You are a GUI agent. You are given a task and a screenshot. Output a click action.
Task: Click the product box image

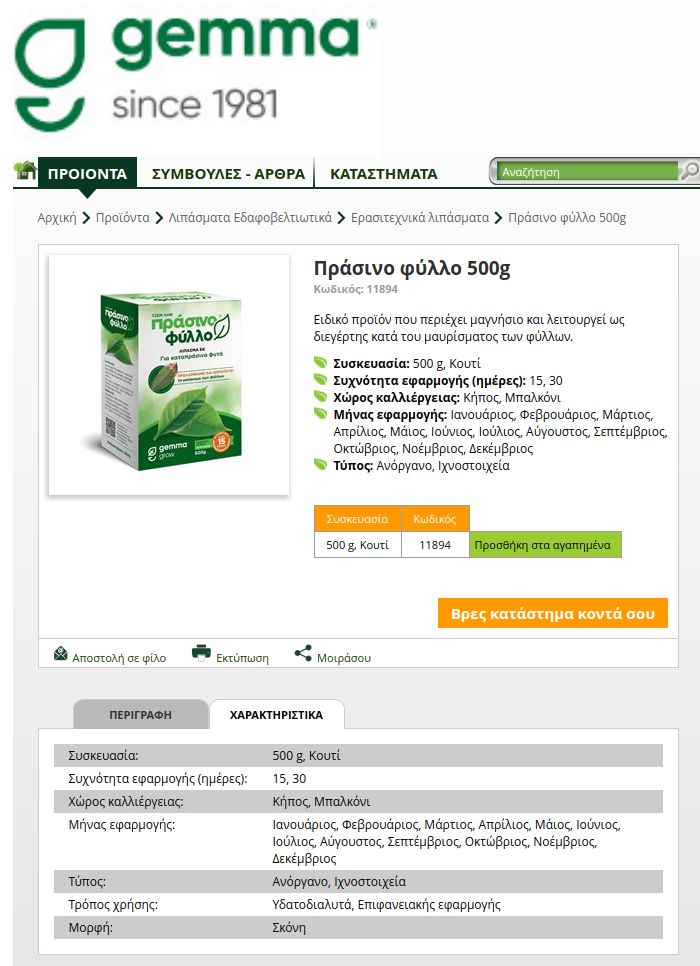coord(169,375)
